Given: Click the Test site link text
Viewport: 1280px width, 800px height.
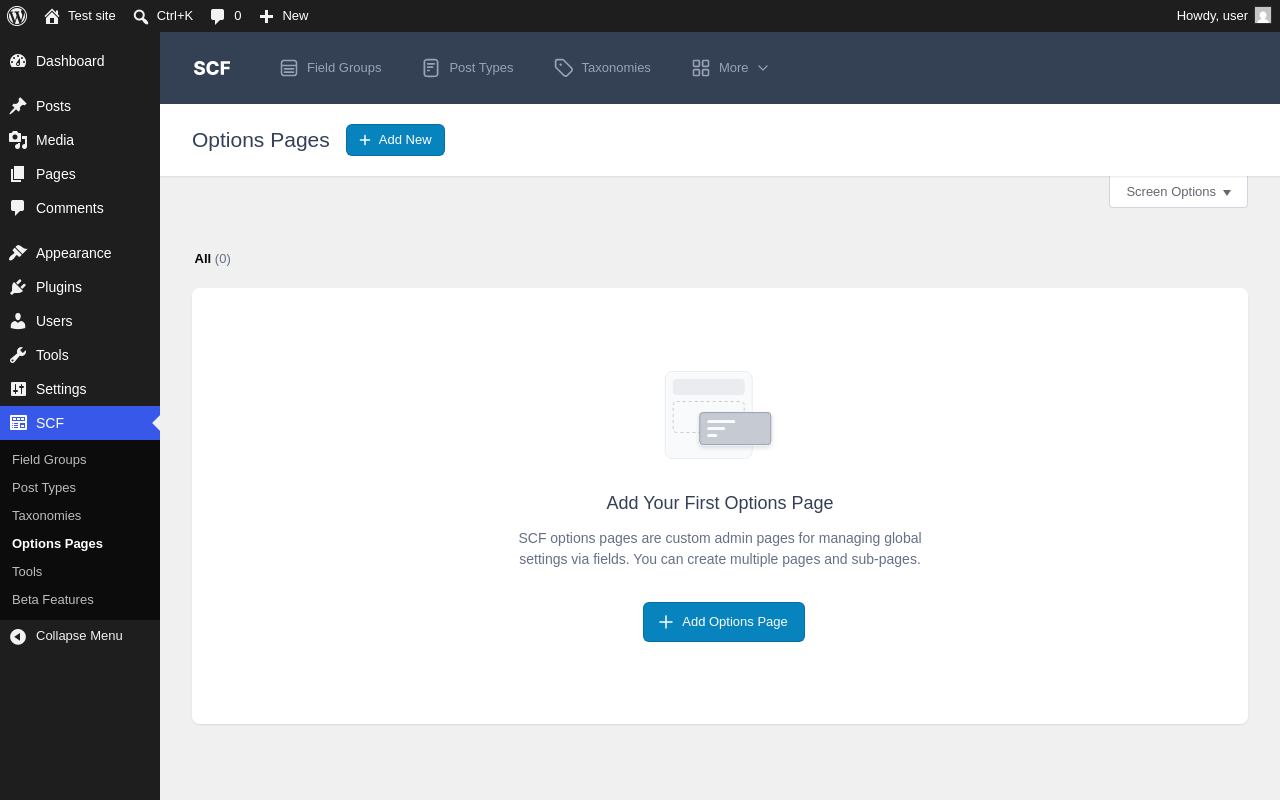Looking at the screenshot, I should click(x=92, y=16).
